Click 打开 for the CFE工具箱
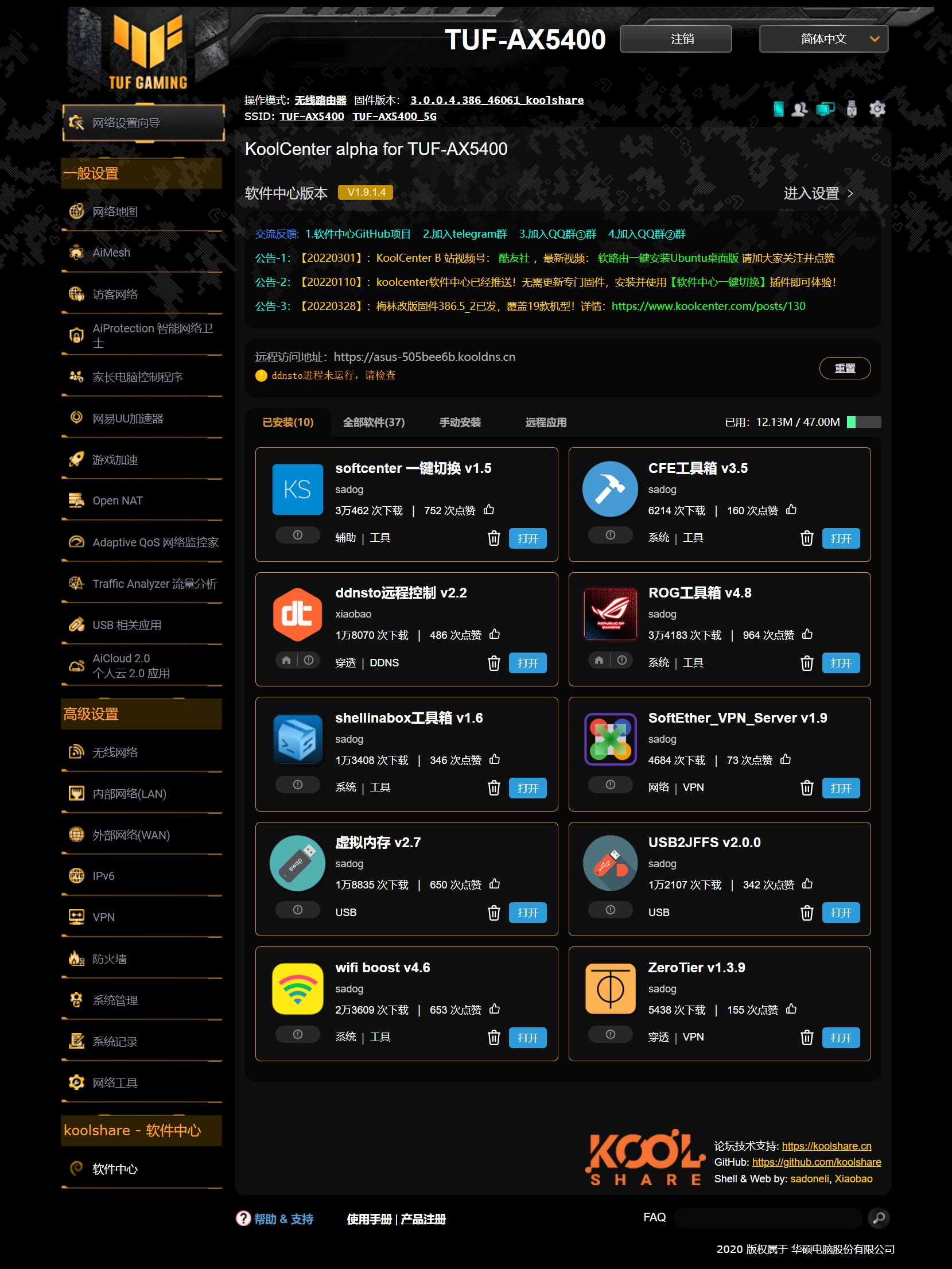 point(840,538)
